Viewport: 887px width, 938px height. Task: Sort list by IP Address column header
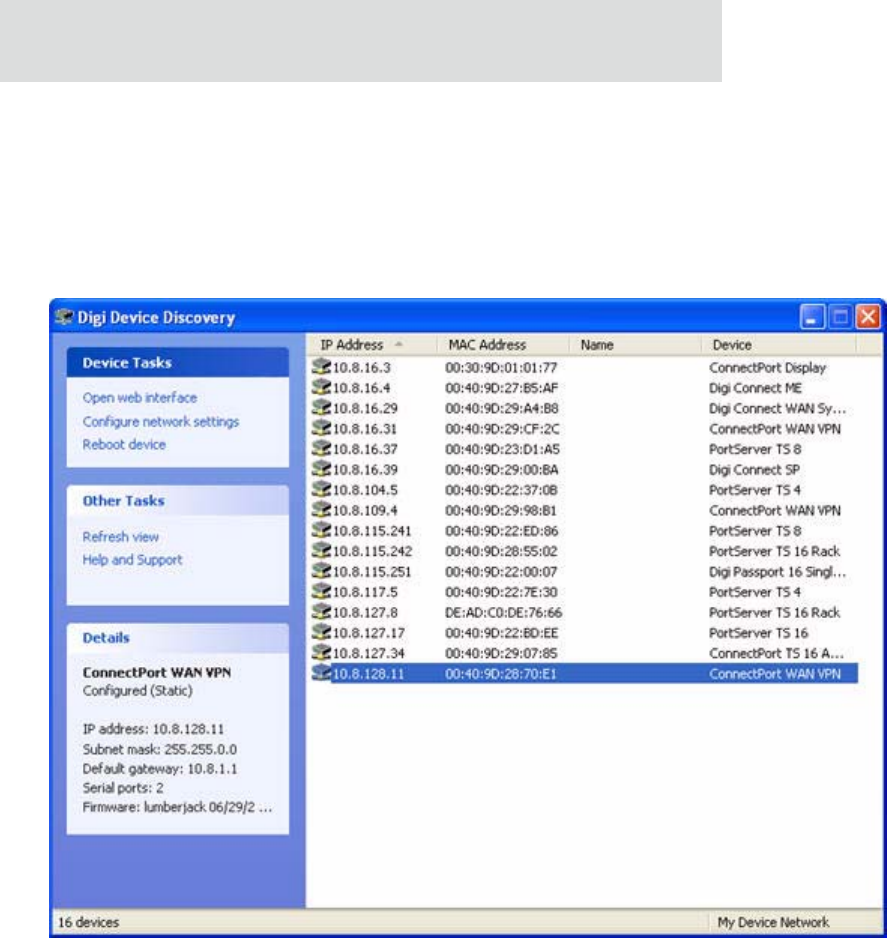[371, 345]
